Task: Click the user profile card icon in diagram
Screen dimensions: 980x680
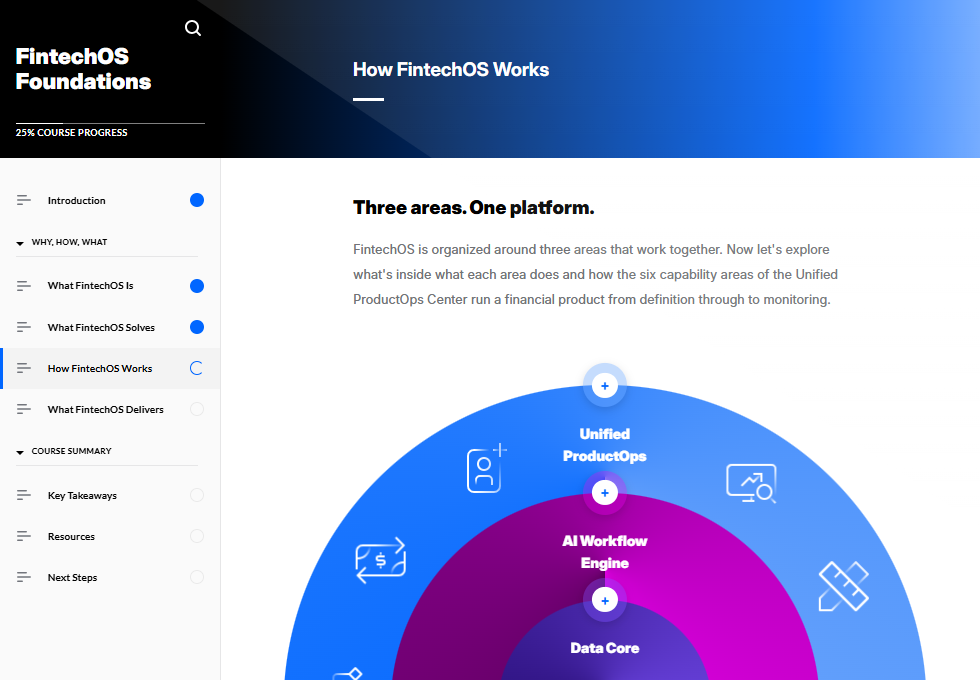Action: point(487,468)
